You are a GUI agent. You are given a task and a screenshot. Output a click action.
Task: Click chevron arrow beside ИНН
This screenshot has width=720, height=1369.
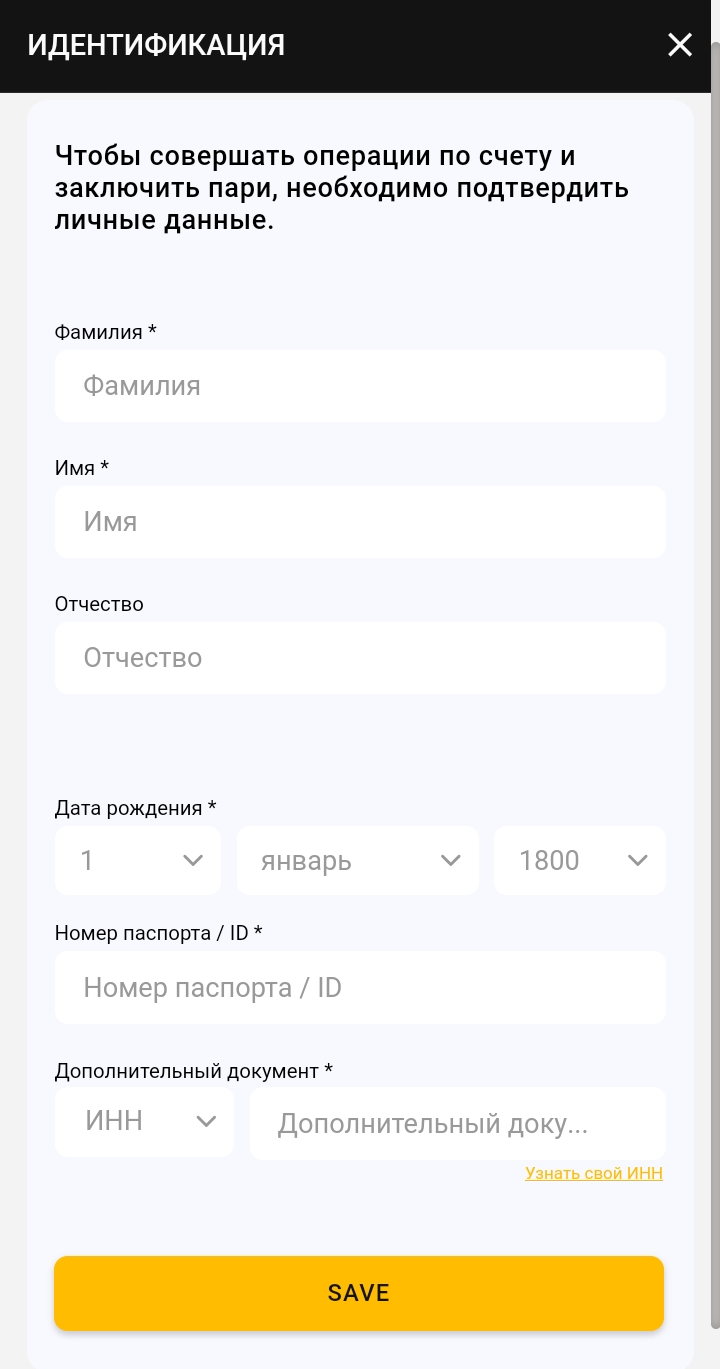coord(207,1122)
